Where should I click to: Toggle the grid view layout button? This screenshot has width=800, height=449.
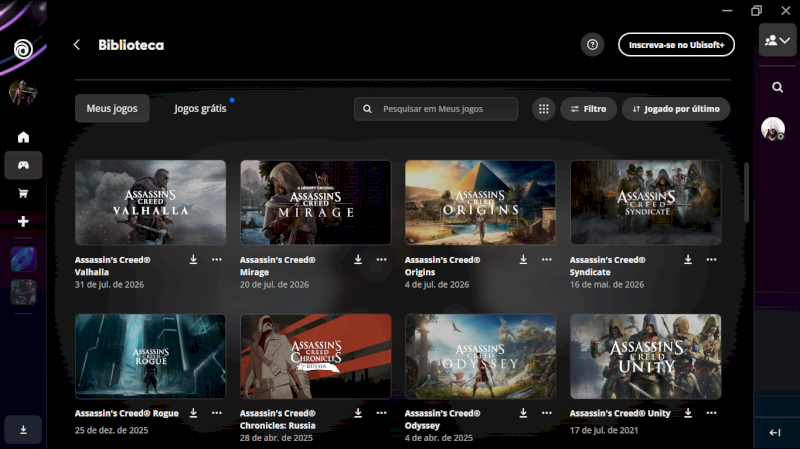[x=544, y=109]
